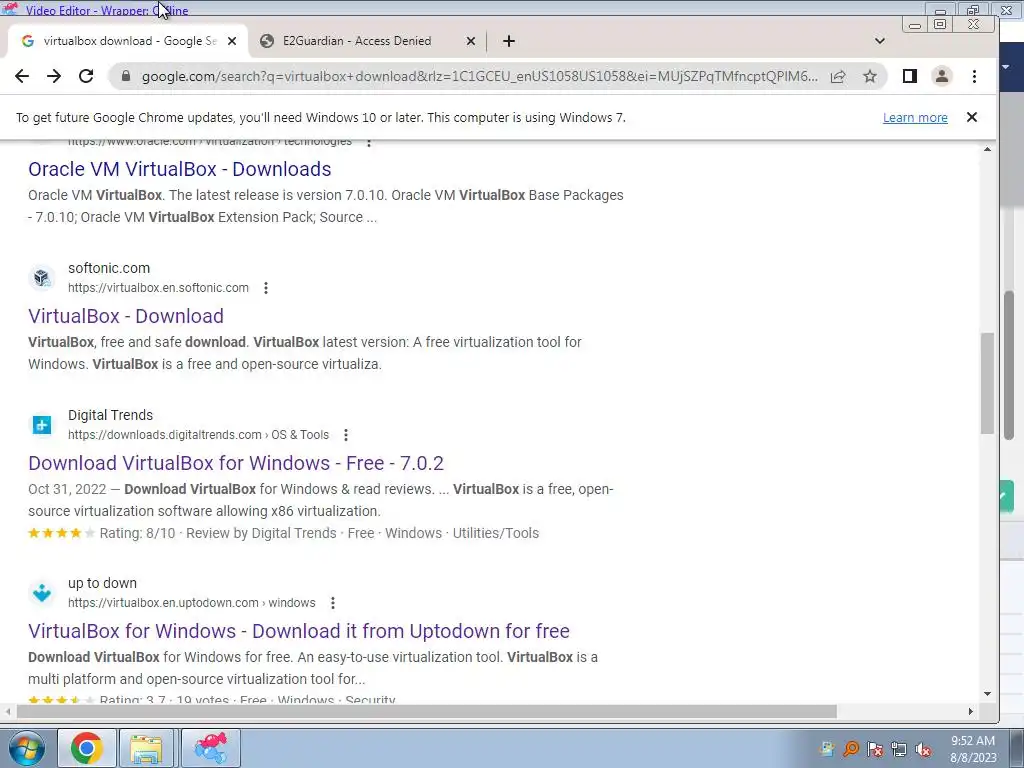Click the Chrome taskbar icon
The image size is (1024, 768).
point(86,748)
